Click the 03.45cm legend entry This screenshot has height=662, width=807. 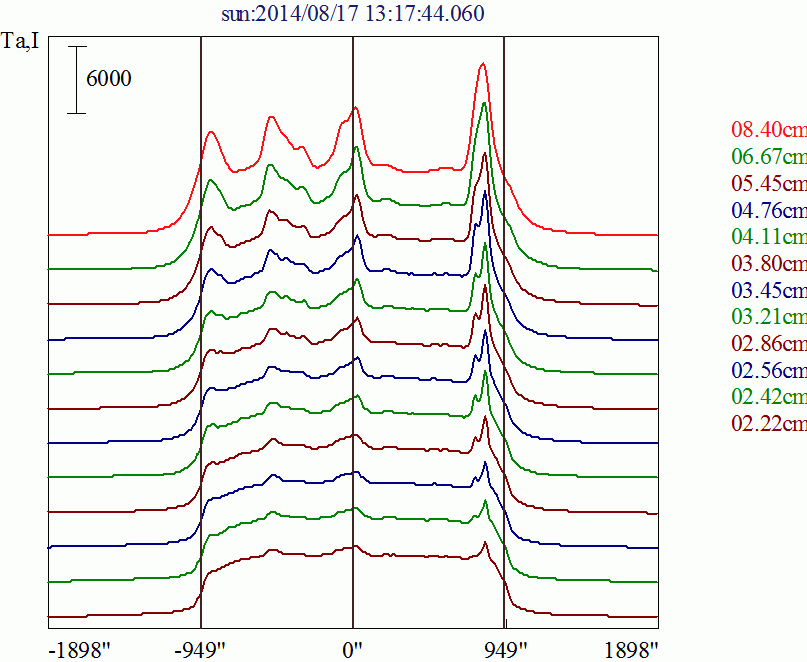point(768,291)
